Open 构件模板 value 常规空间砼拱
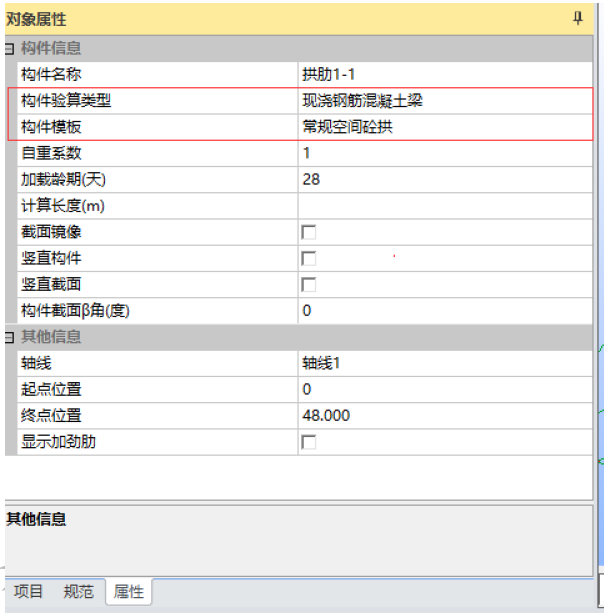Screen dimensions: 604x614 [445, 127]
